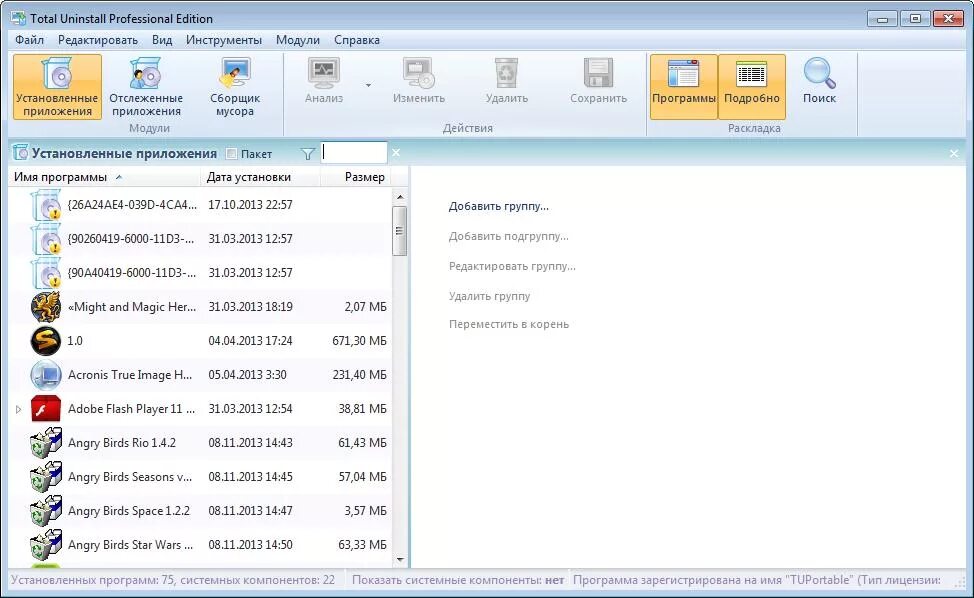
Task: Open the Файл menu
Action: pyautogui.click(x=29, y=40)
